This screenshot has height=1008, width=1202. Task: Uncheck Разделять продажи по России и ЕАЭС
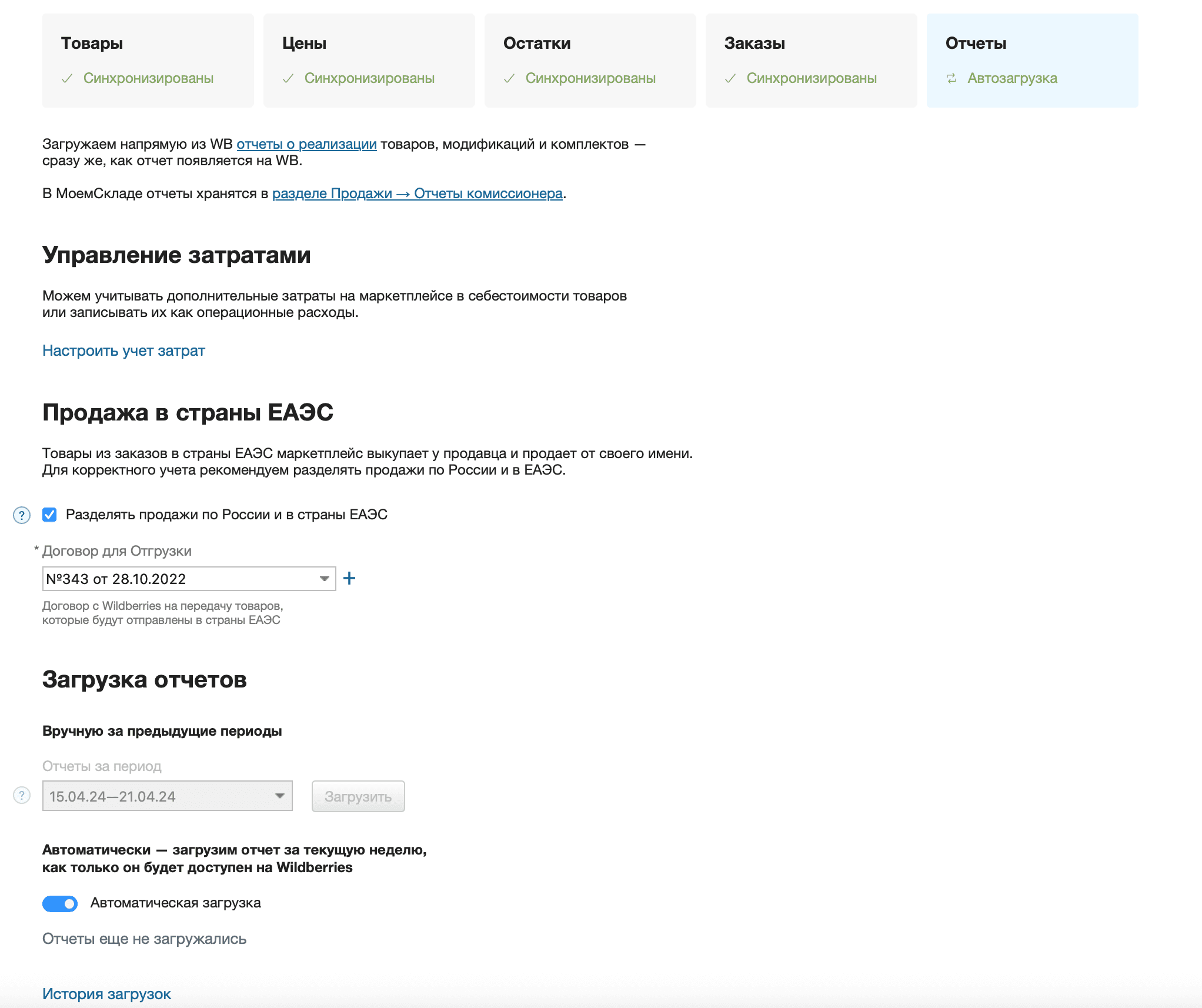[x=49, y=515]
